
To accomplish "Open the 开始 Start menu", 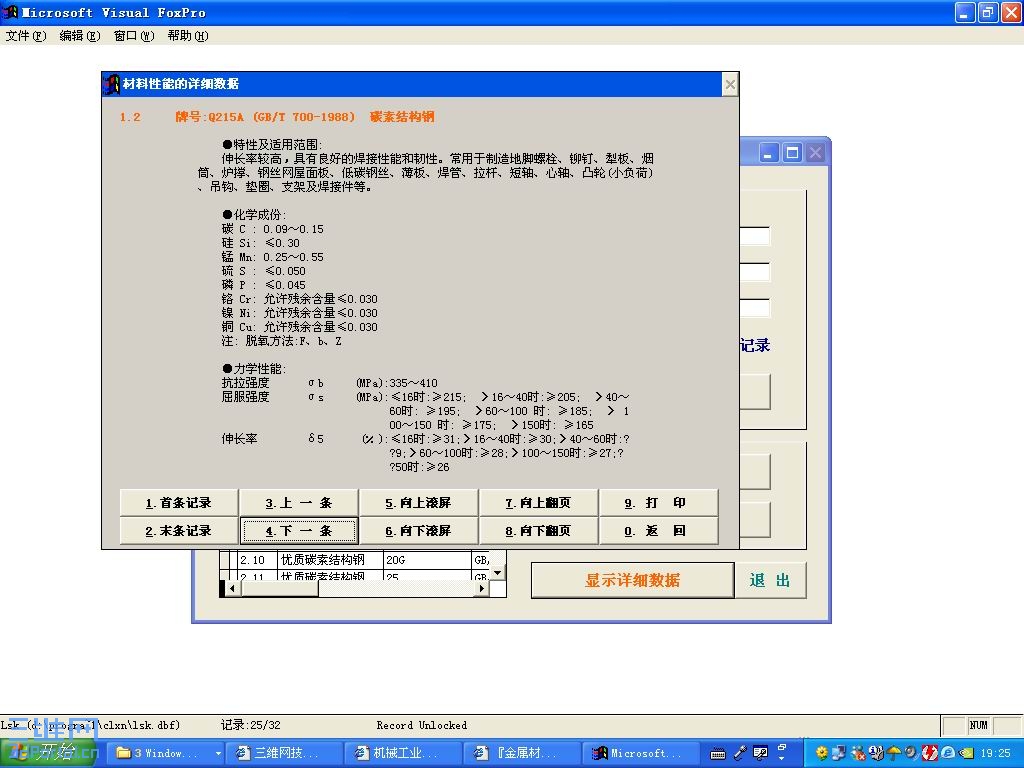I will click(49, 753).
